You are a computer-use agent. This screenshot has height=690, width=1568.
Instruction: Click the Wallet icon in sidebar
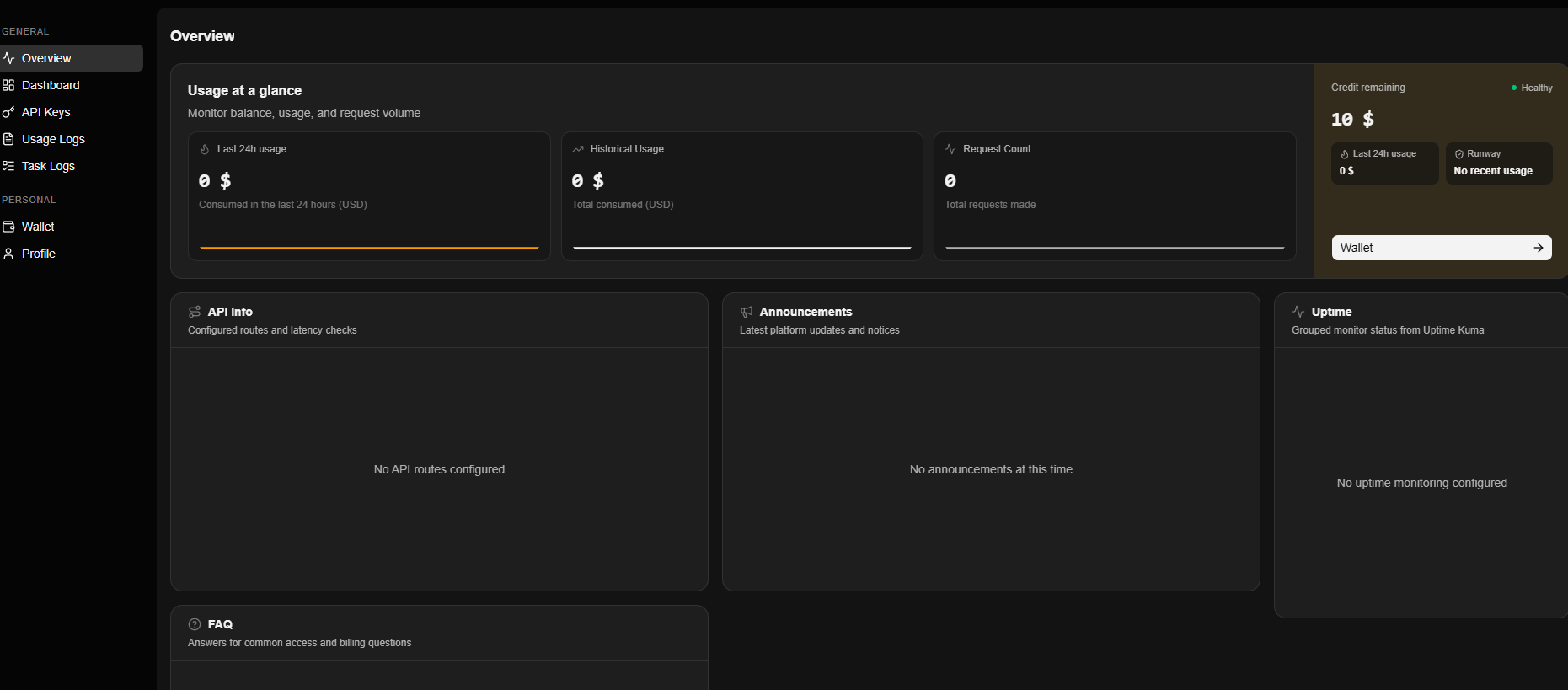click(8, 227)
